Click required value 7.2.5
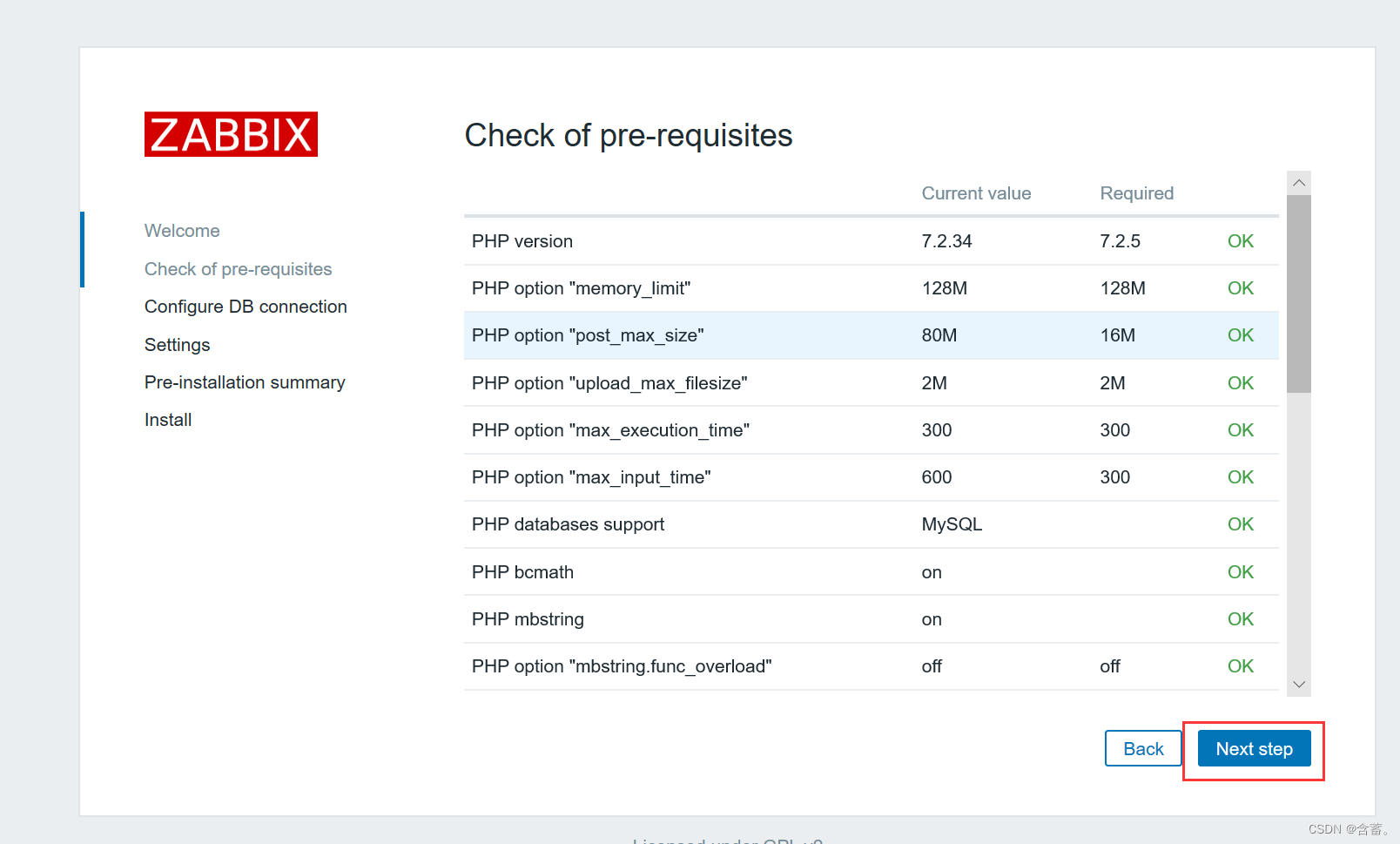Viewport: 1400px width, 844px height. click(x=1121, y=241)
